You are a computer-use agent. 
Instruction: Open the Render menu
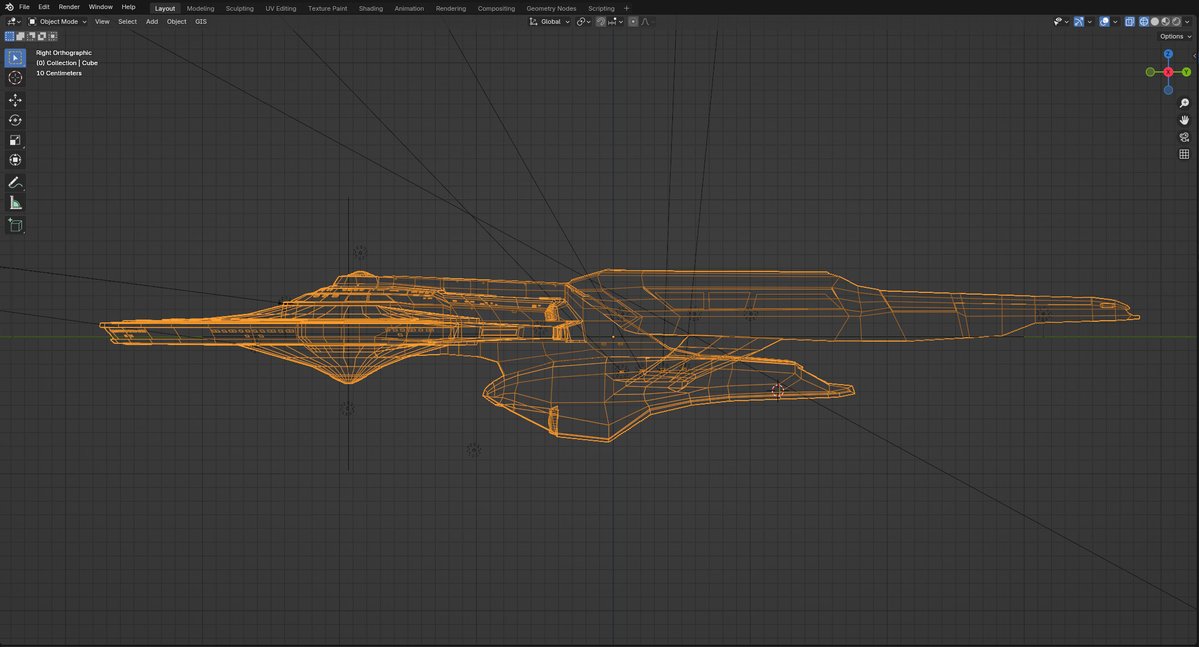coord(69,7)
